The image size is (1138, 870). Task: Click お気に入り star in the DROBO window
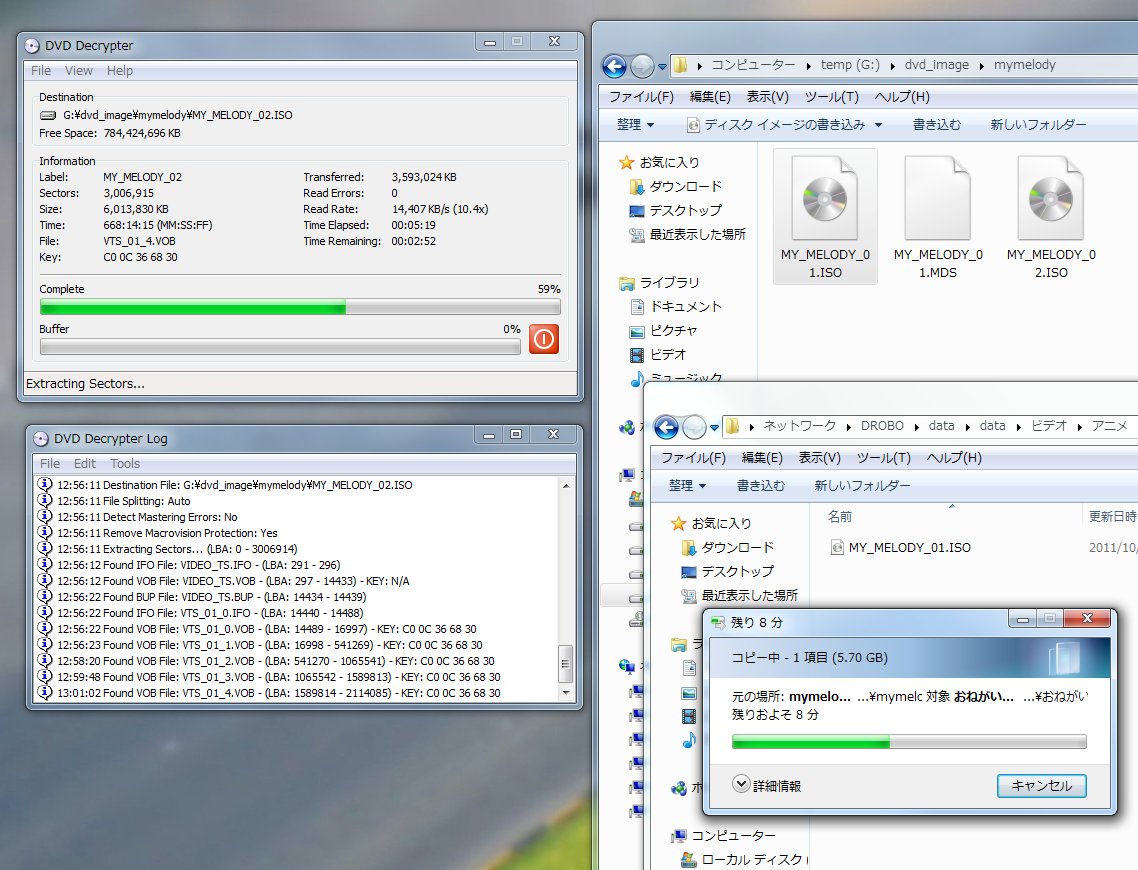coord(679,523)
